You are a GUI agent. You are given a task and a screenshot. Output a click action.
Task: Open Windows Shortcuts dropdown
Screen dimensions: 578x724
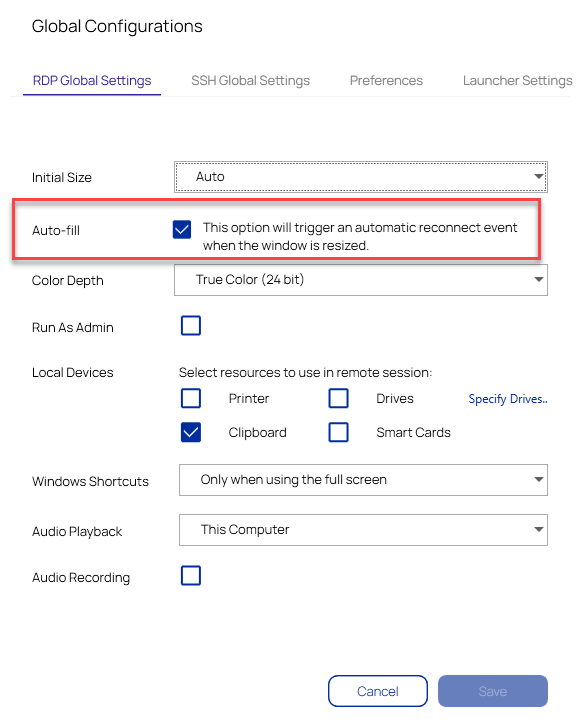pos(363,480)
